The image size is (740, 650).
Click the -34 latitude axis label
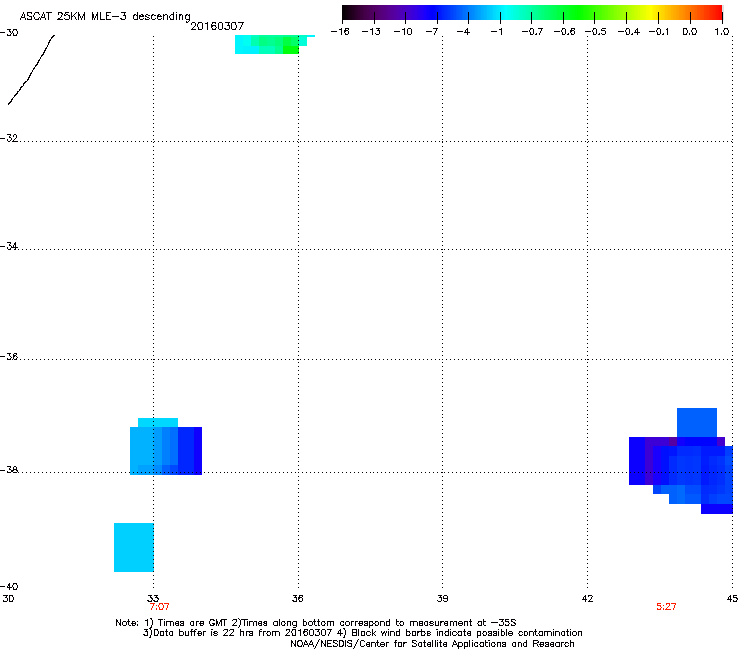[x=8, y=246]
